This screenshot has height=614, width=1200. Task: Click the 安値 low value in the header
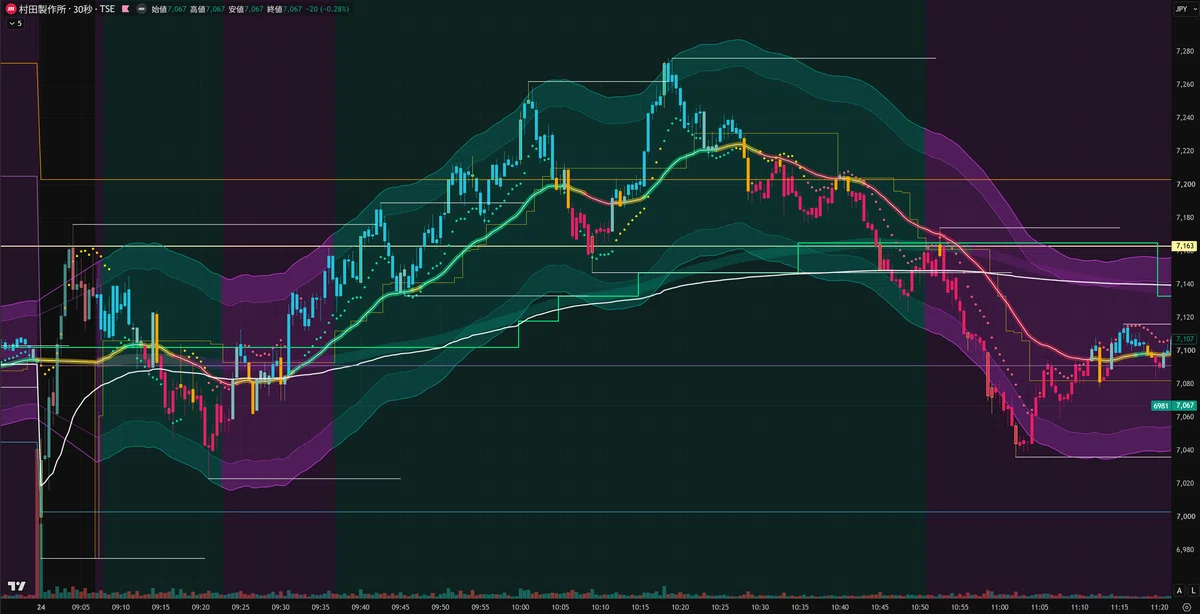(x=246, y=8)
